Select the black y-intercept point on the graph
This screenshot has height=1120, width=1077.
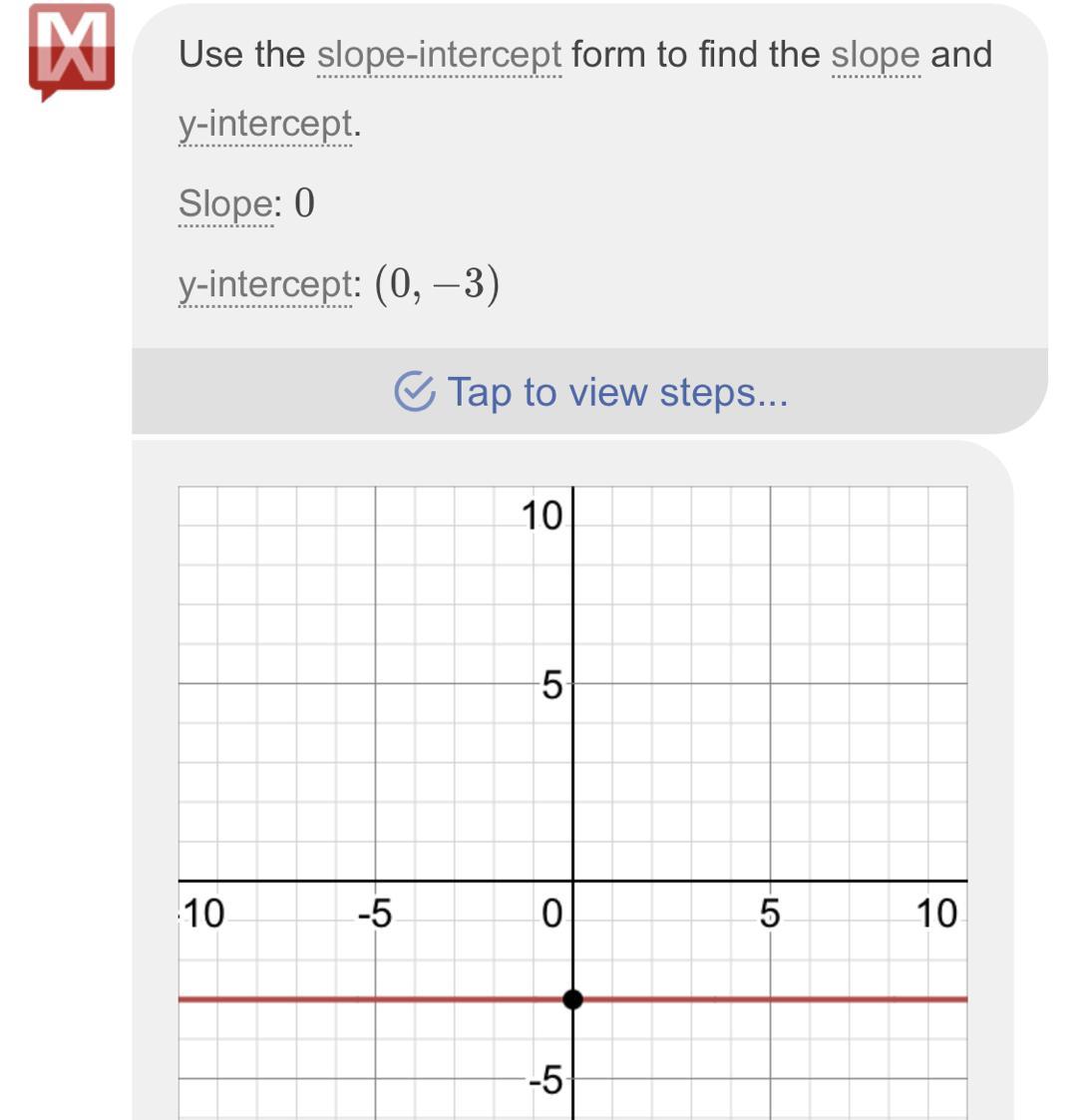tap(572, 998)
